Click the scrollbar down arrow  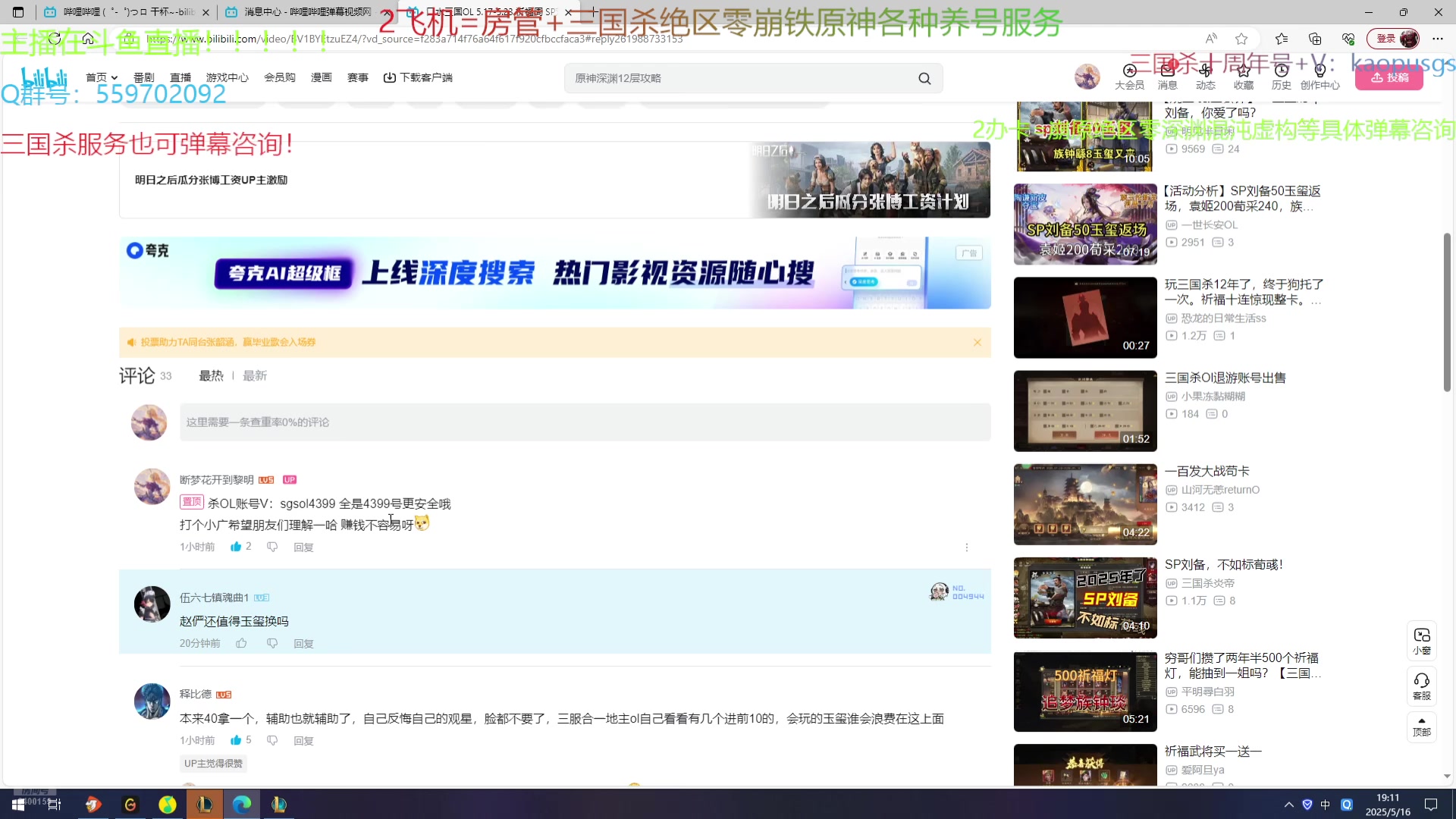coord(1447,777)
